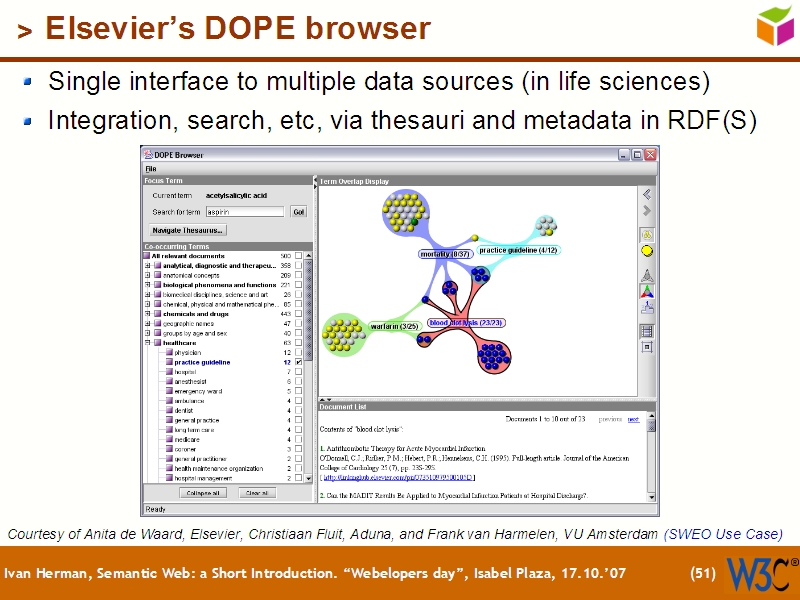Expand the chemicals and drugs tree node
800x600 pixels.
pyautogui.click(x=146, y=314)
